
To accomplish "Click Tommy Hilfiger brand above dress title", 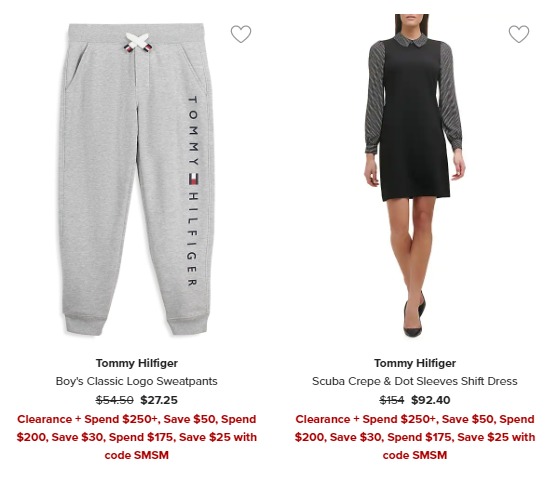I will [x=415, y=363].
